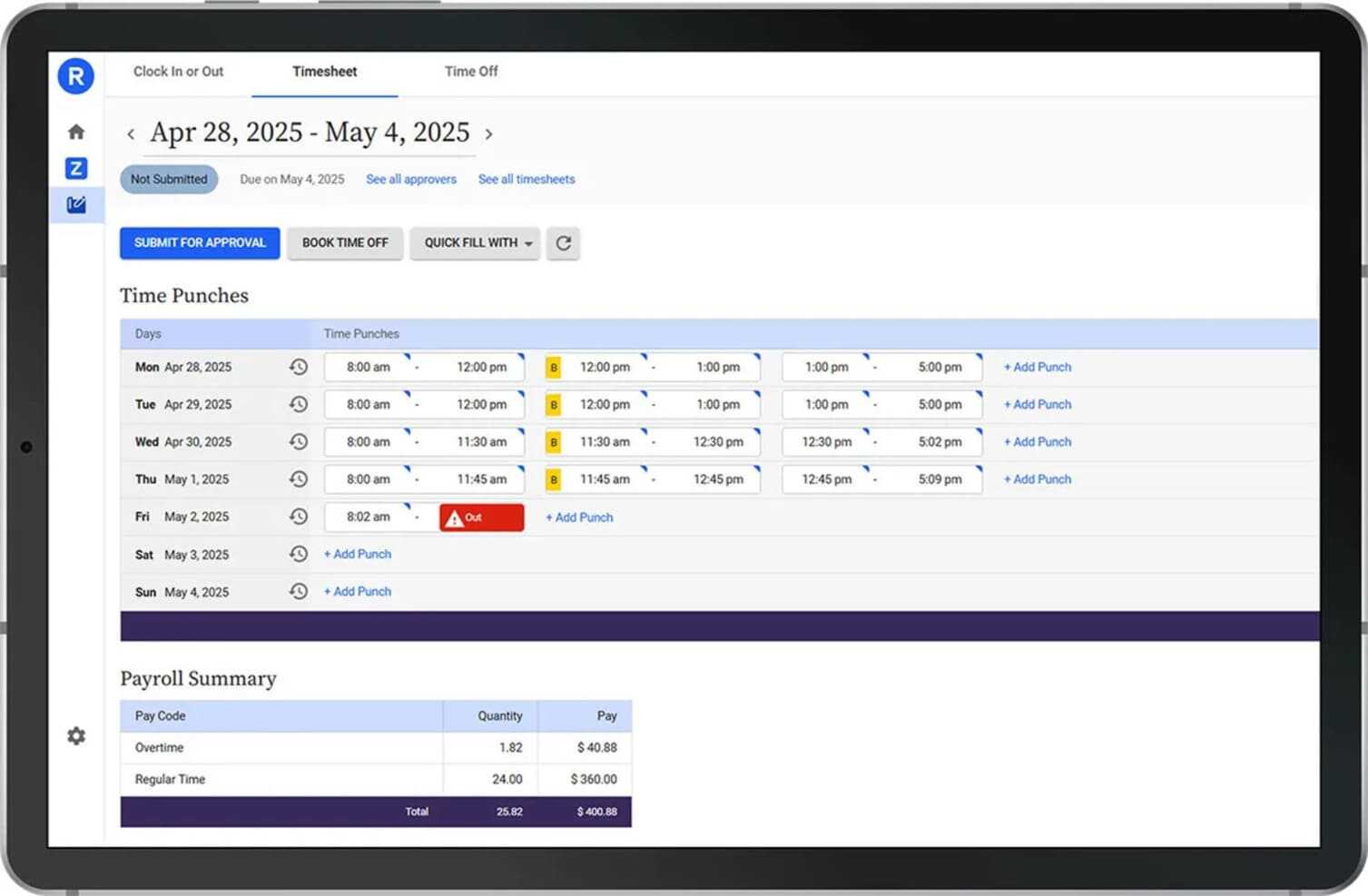This screenshot has height=896, width=1368.
Task: Expand the Quick Fill With dropdown
Action: 476,243
